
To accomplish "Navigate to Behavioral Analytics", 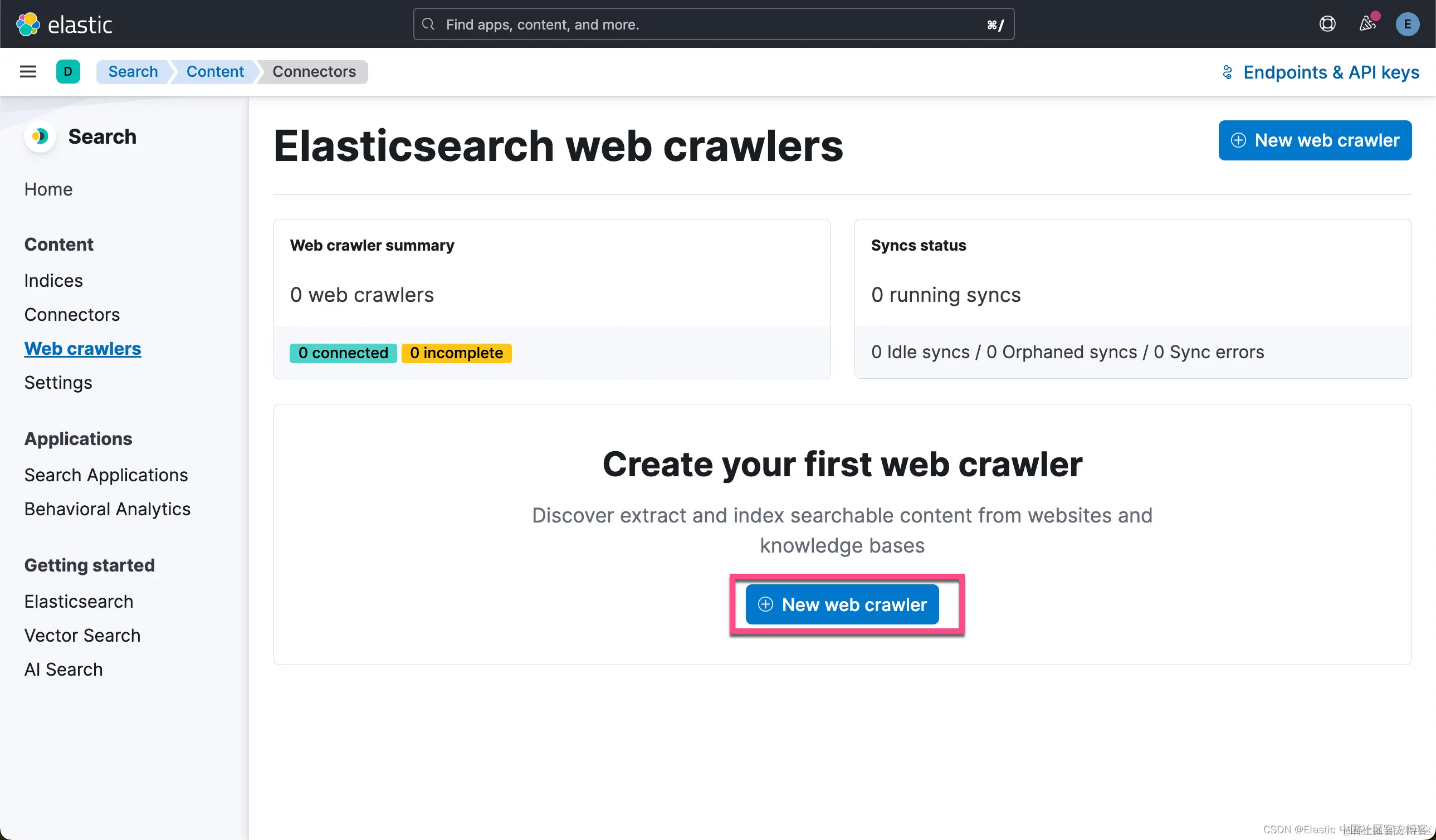I will point(107,509).
